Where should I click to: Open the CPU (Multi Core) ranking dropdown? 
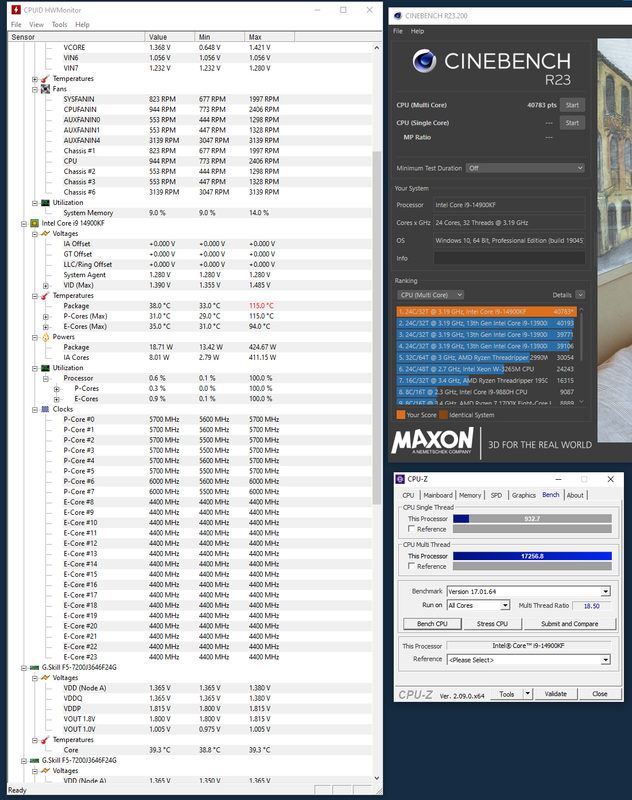coord(431,295)
